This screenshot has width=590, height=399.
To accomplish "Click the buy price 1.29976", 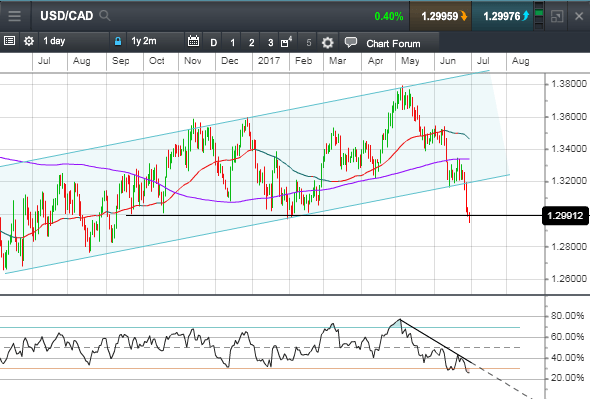I will point(503,16).
